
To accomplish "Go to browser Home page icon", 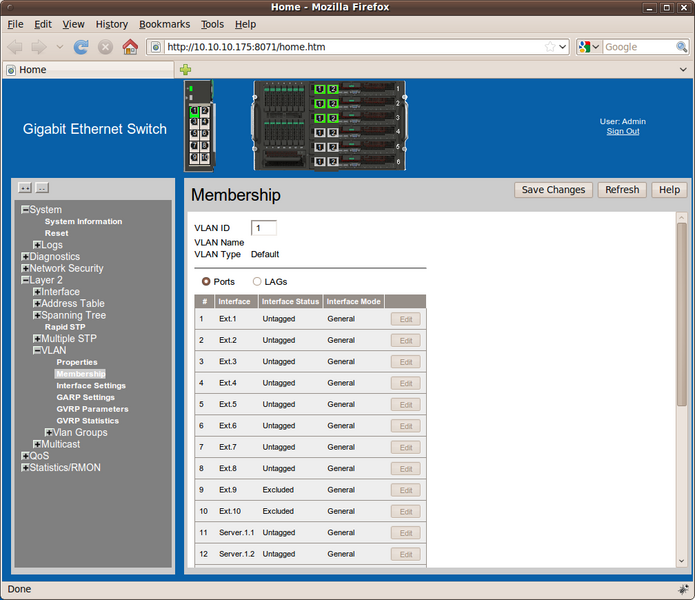I will (130, 47).
